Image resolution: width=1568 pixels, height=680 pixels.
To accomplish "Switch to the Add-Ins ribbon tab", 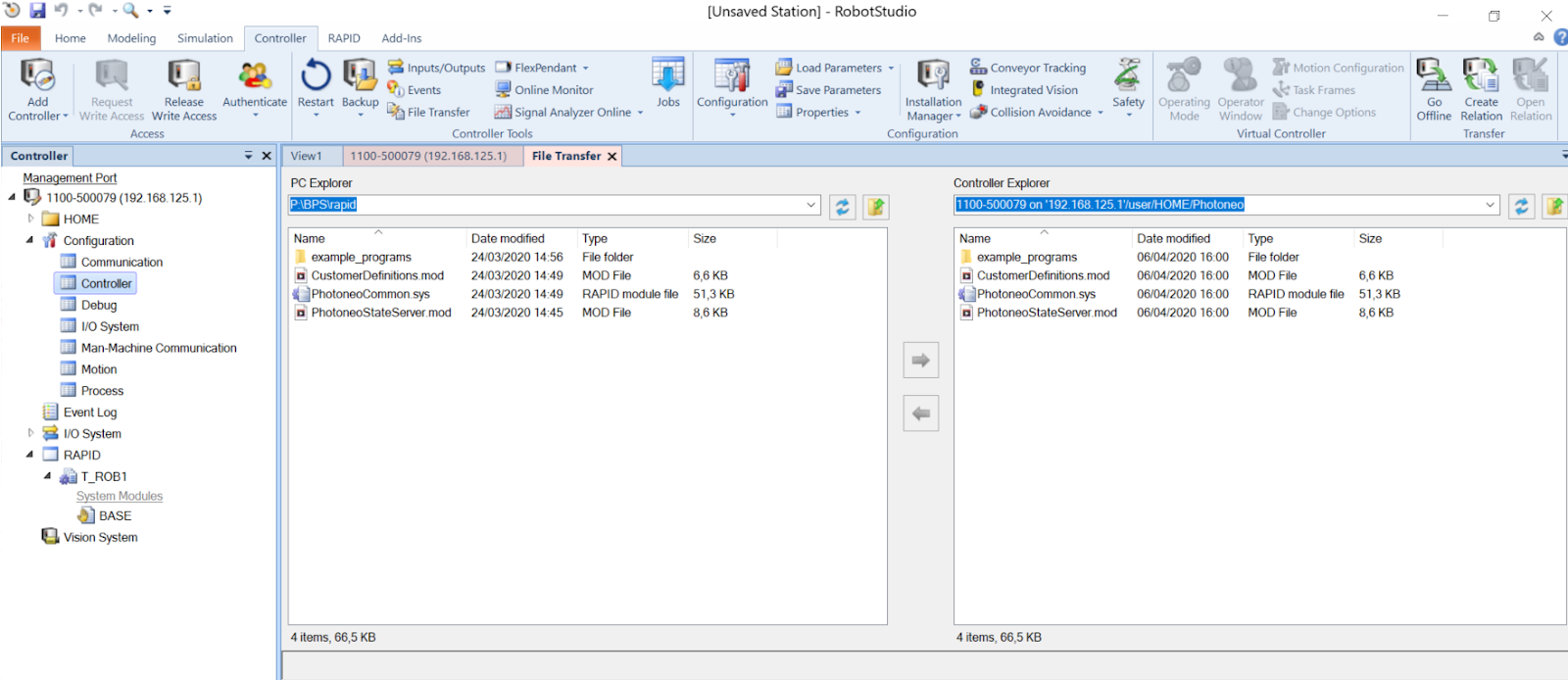I will pos(402,38).
